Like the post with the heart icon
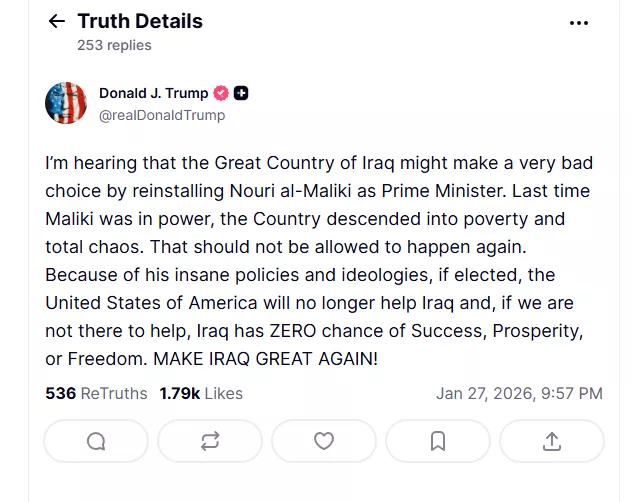 (x=324, y=441)
